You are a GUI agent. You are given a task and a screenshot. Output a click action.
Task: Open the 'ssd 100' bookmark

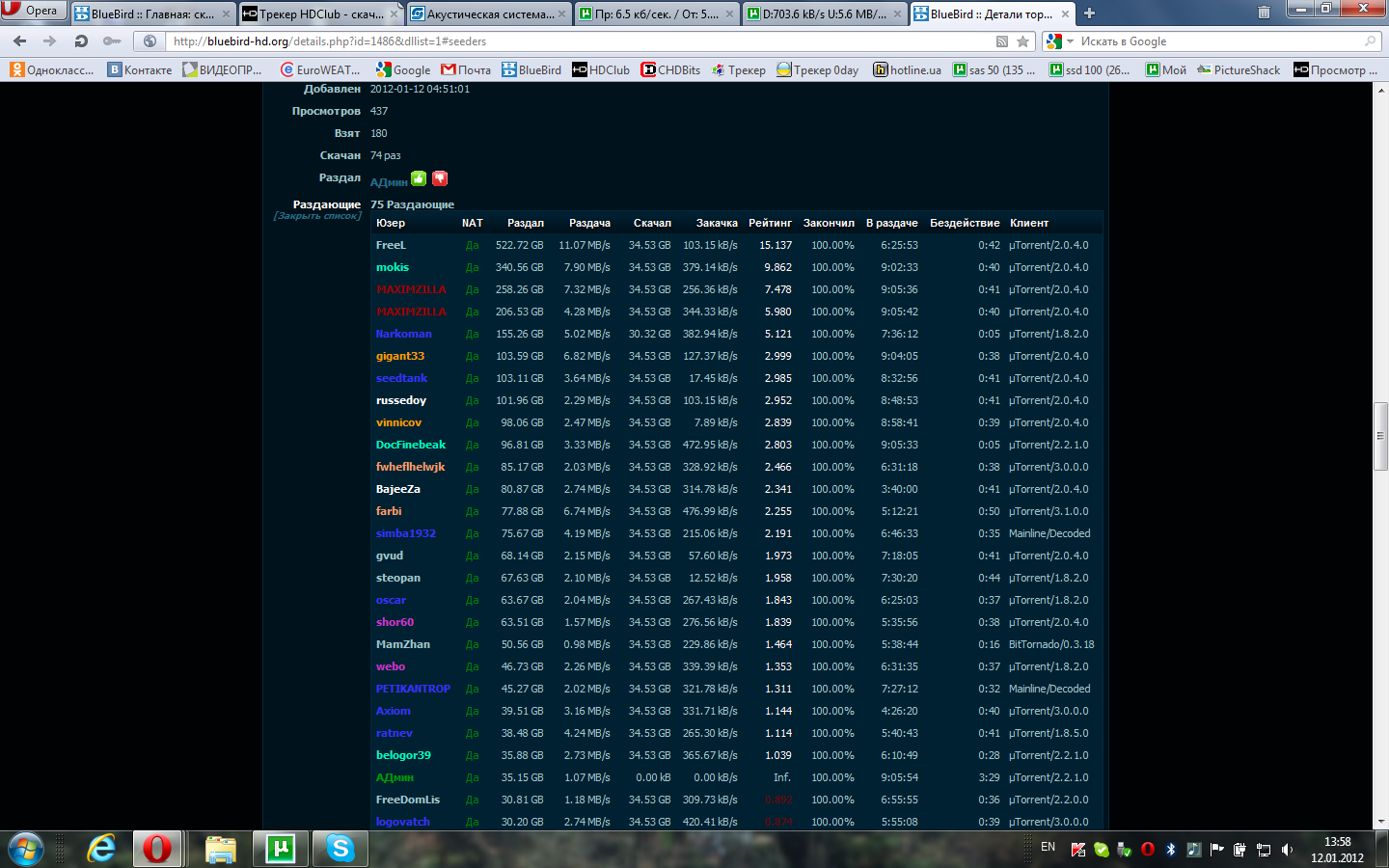pyautogui.click(x=1090, y=69)
